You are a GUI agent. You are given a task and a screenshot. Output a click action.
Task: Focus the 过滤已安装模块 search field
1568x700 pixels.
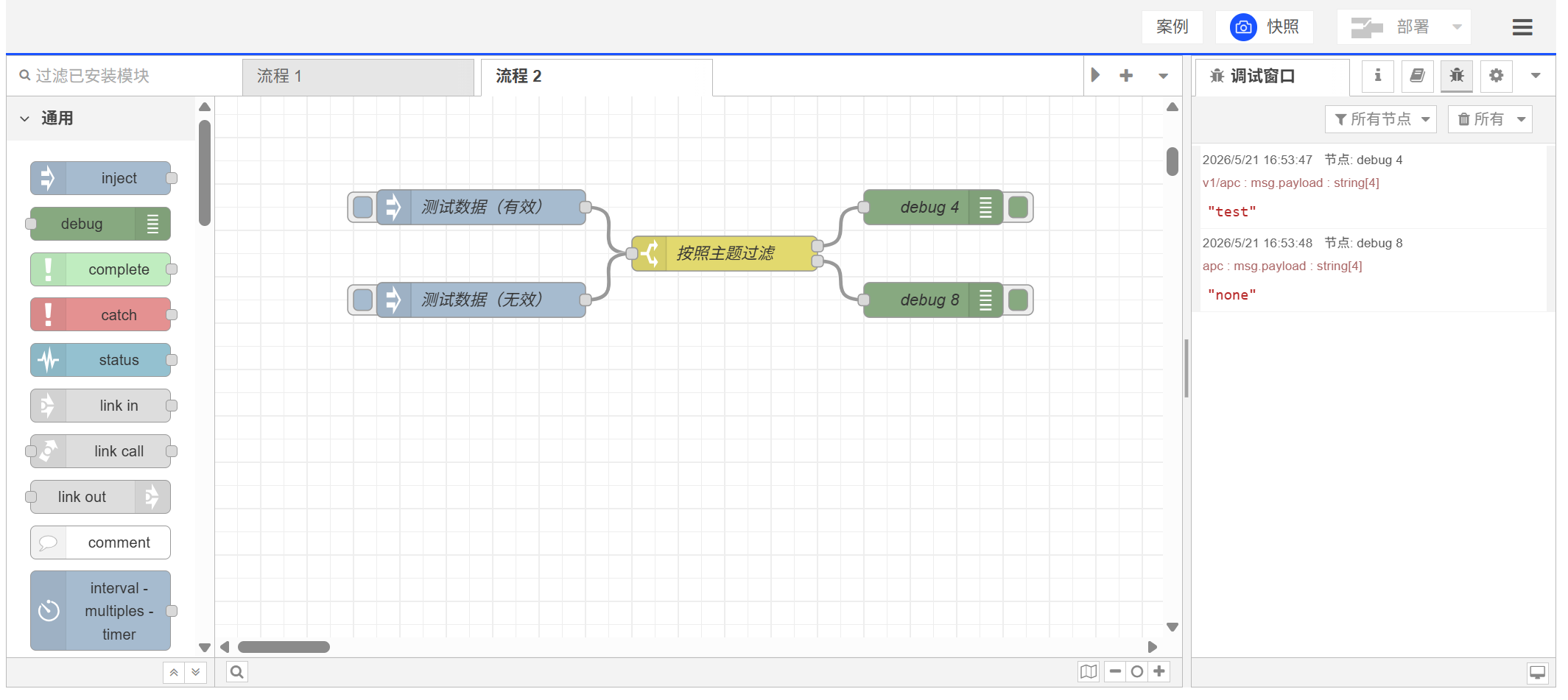(125, 76)
